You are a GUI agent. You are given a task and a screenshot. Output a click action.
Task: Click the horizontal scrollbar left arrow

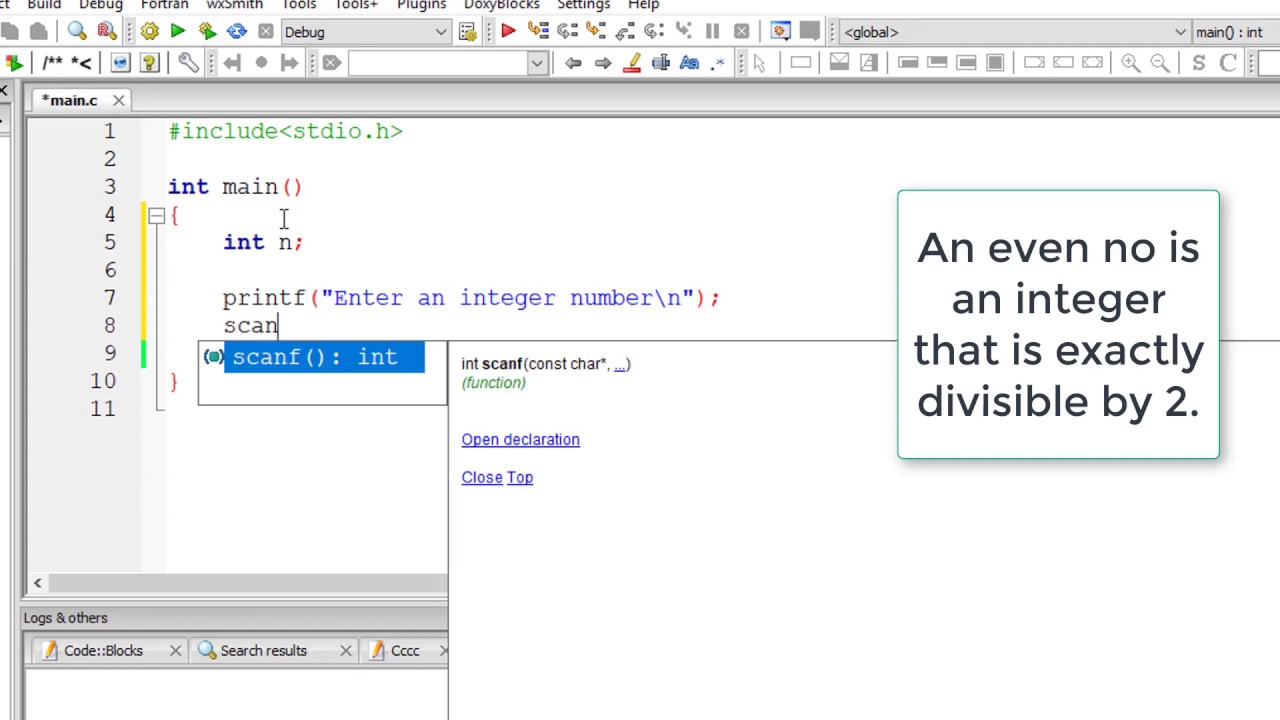[x=38, y=583]
